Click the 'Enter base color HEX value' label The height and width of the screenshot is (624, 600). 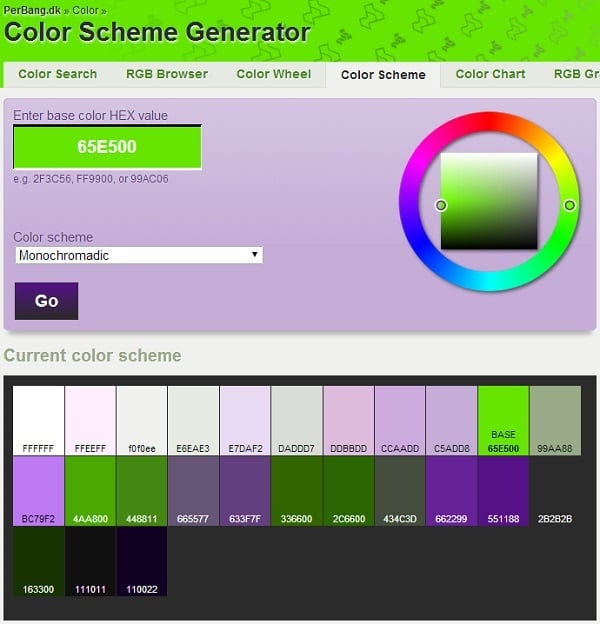[90, 115]
